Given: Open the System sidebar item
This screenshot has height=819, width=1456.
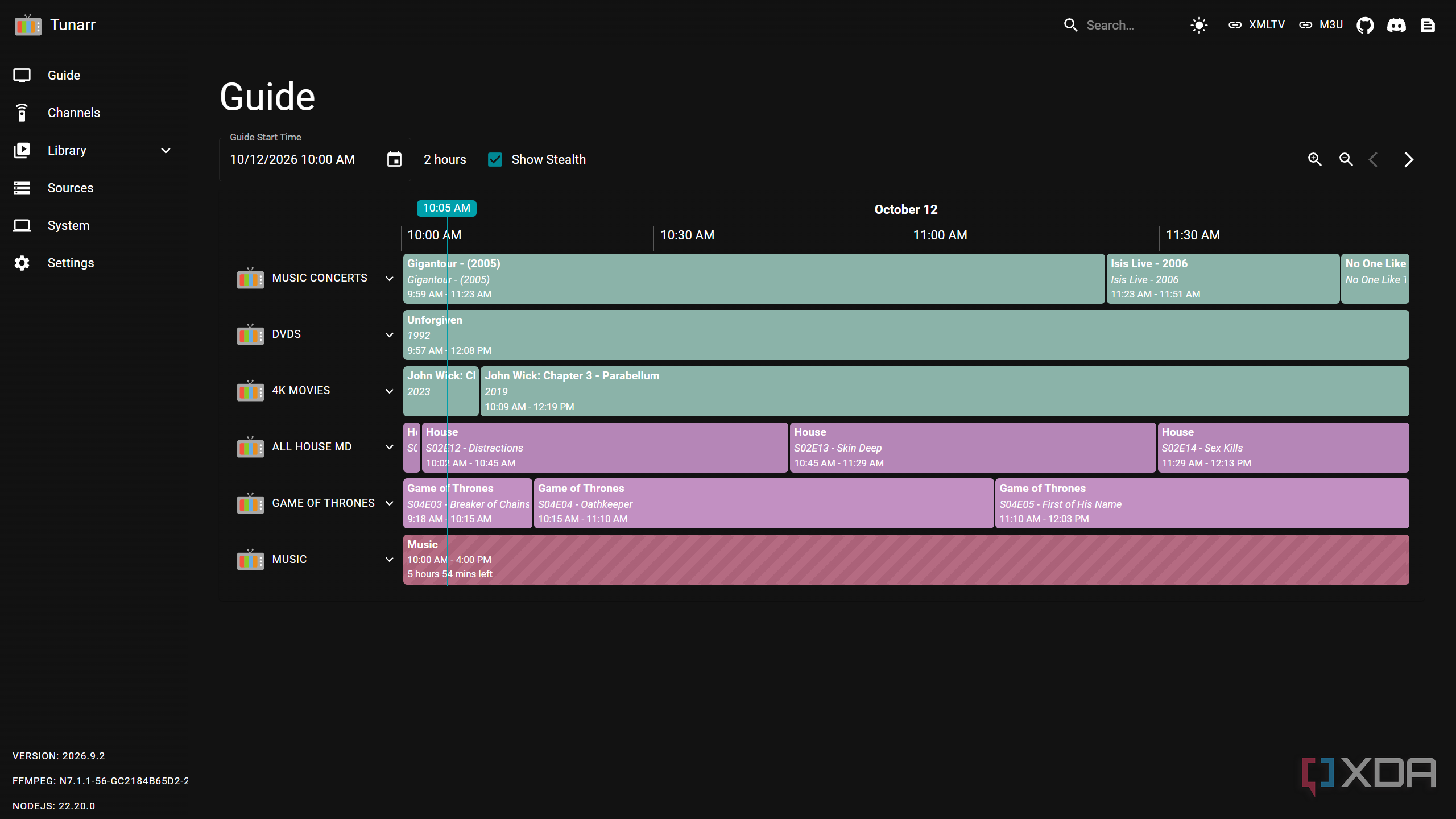Looking at the screenshot, I should [x=93, y=225].
